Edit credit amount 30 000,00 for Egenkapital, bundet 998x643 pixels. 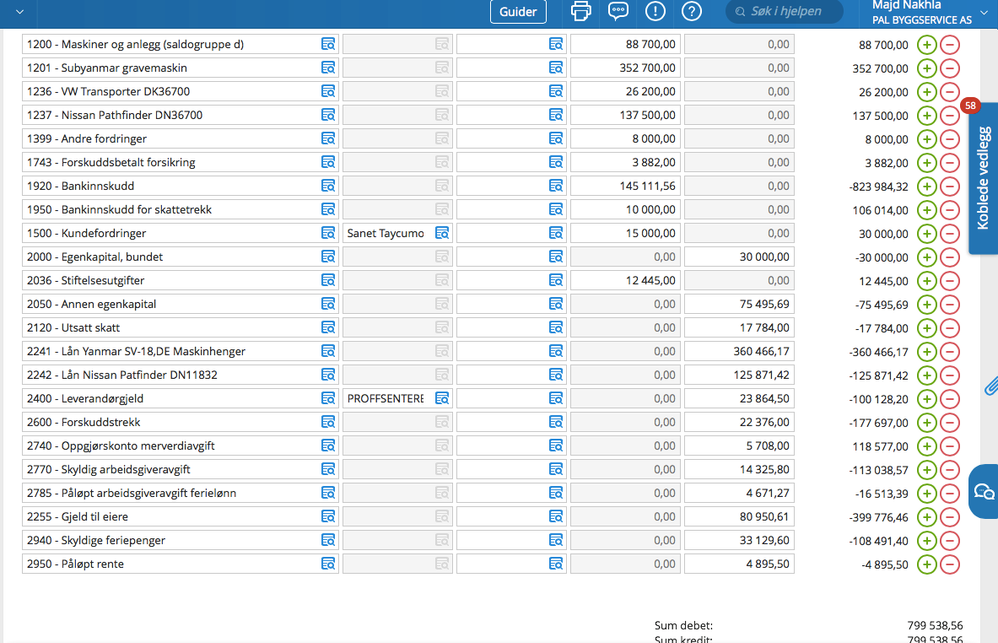tap(739, 257)
